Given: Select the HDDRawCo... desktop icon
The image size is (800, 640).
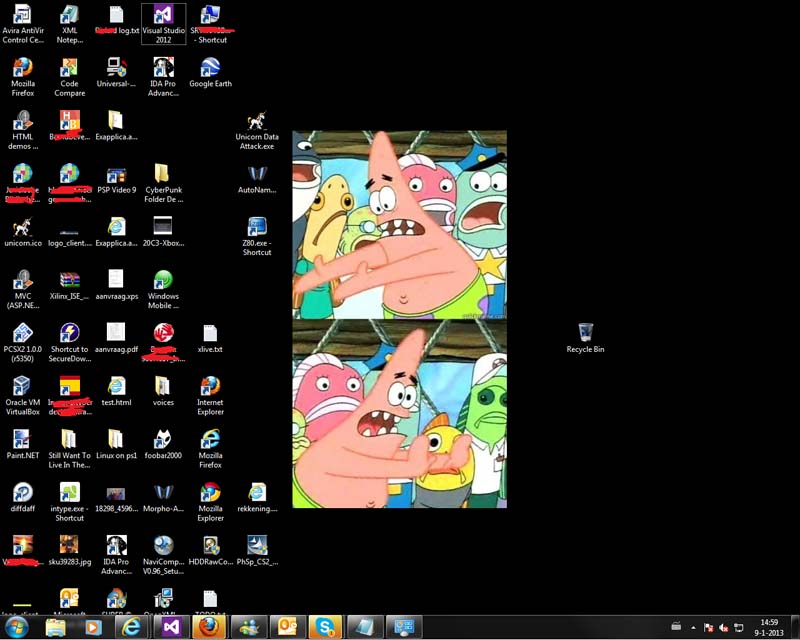Looking at the screenshot, I should pos(210,550).
